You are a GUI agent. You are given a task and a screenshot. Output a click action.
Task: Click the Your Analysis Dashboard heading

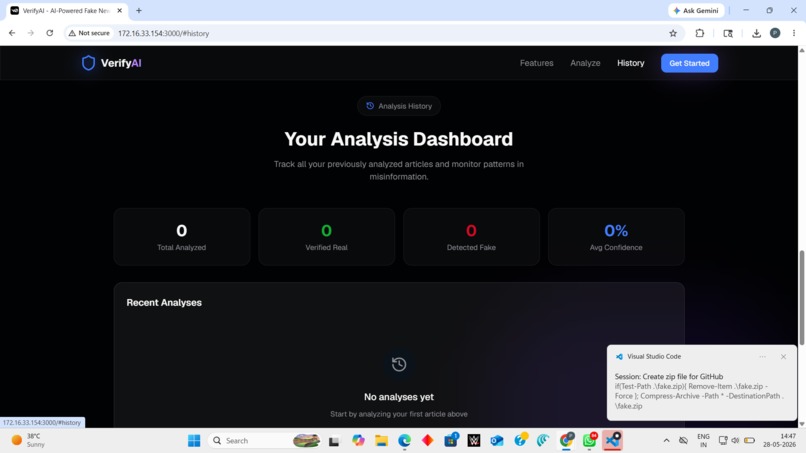coord(399,139)
